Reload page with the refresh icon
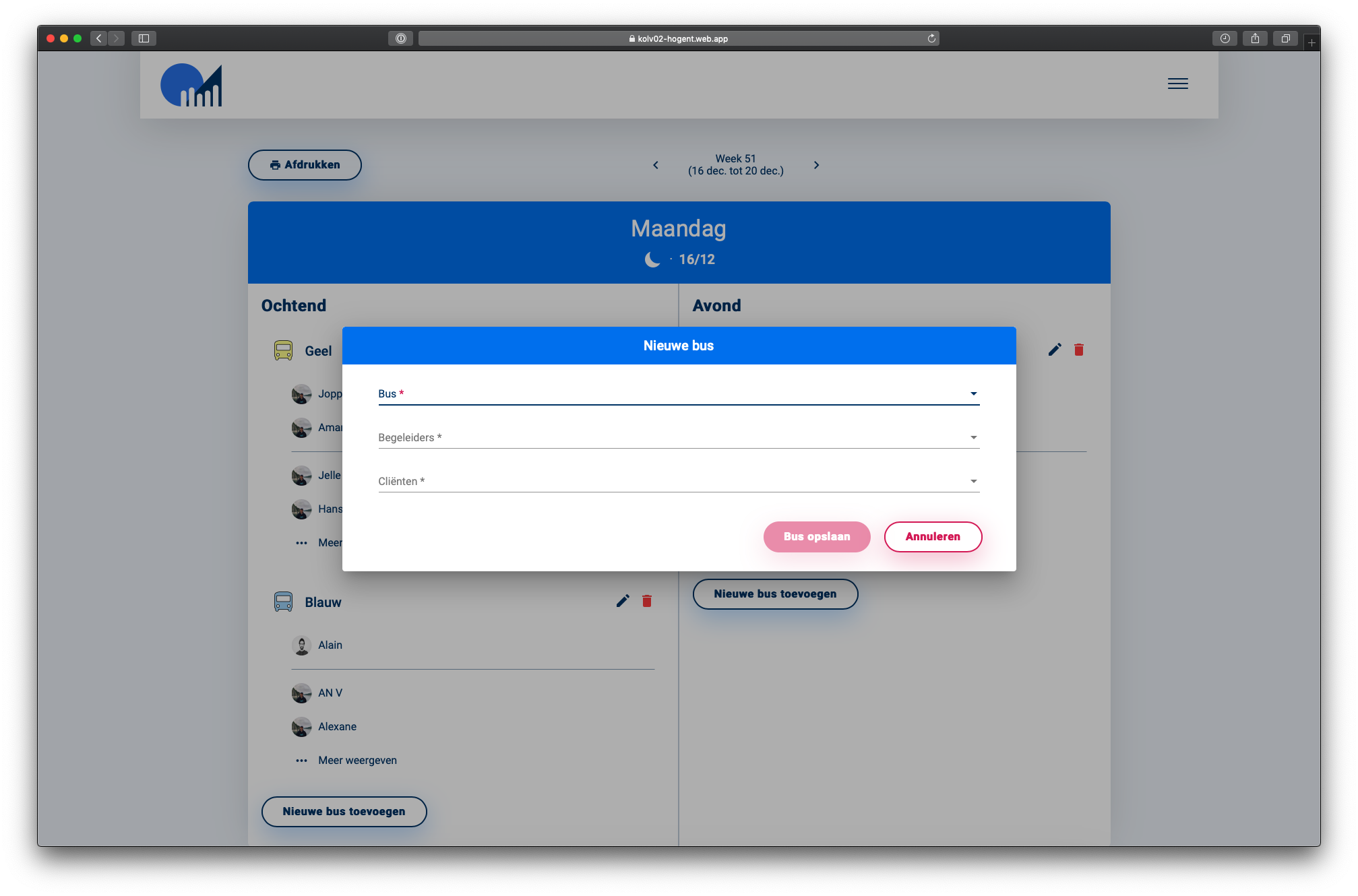The height and width of the screenshot is (896, 1358). coord(931,38)
